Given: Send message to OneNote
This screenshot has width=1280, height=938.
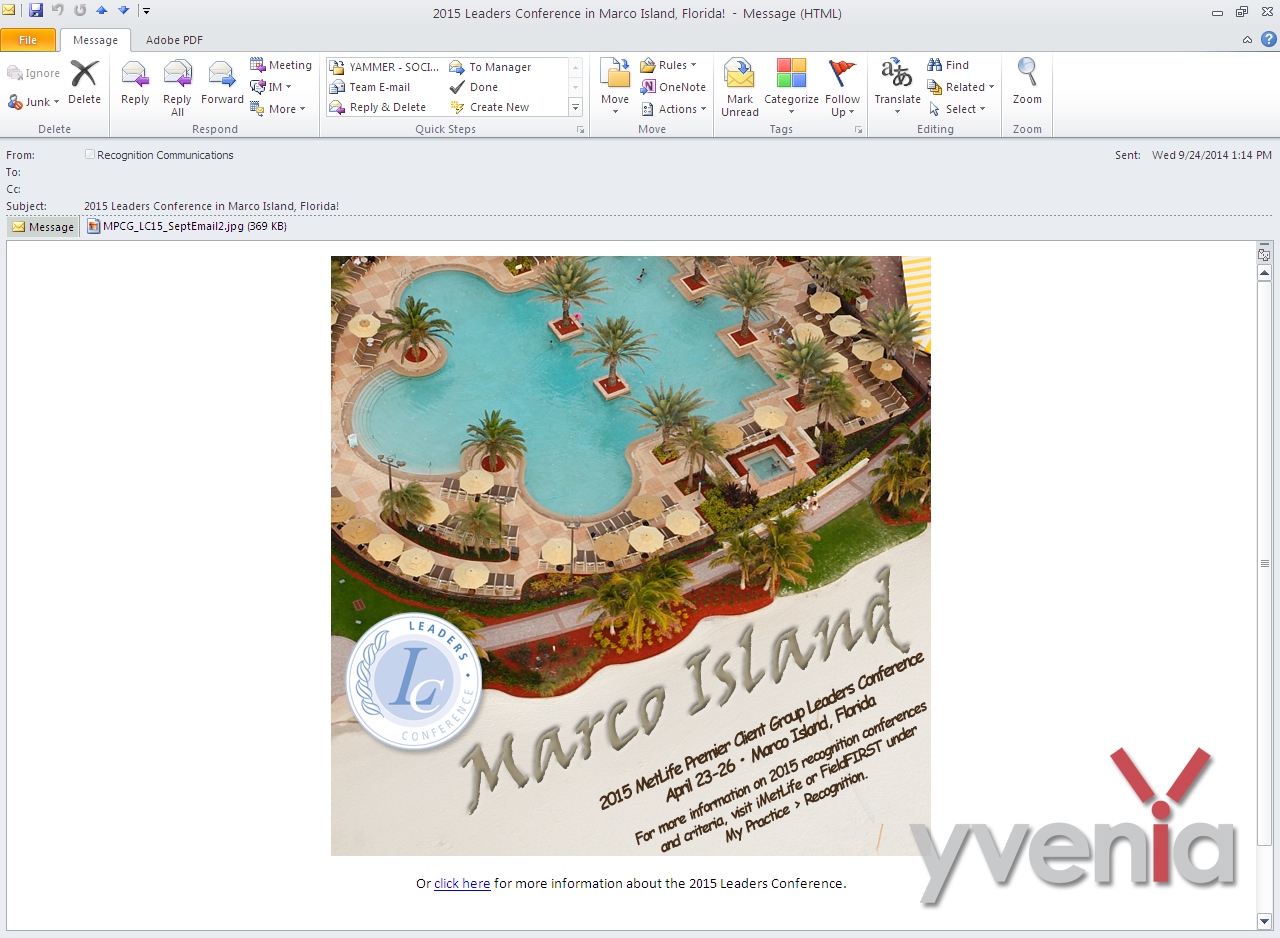Looking at the screenshot, I should 673,87.
